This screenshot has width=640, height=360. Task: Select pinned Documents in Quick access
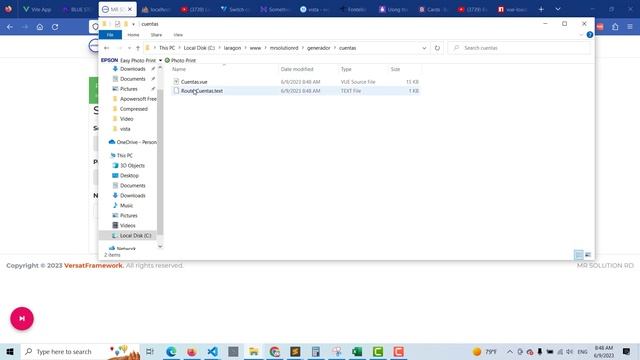click(x=133, y=79)
